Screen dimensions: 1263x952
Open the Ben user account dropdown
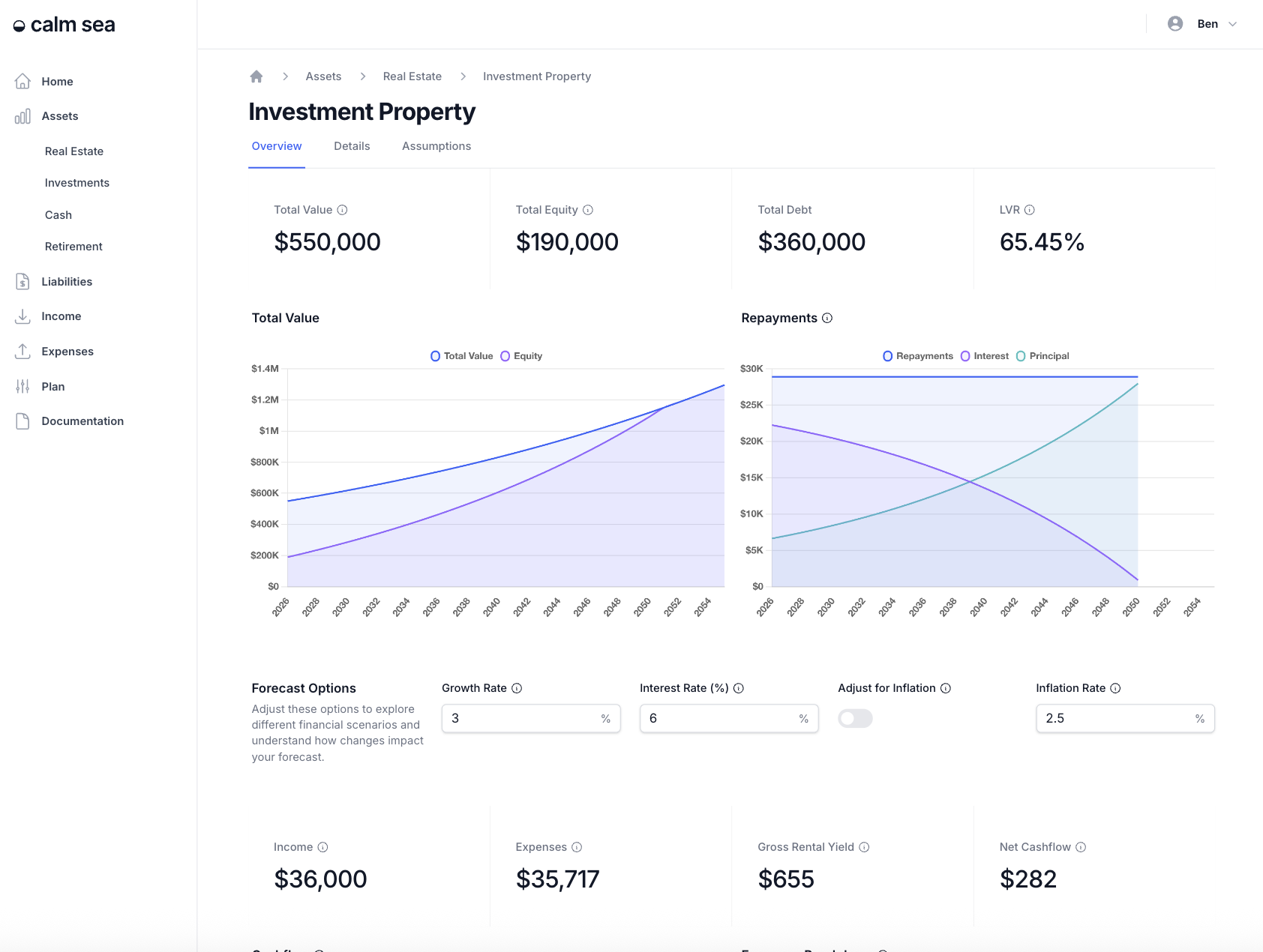click(x=1202, y=24)
